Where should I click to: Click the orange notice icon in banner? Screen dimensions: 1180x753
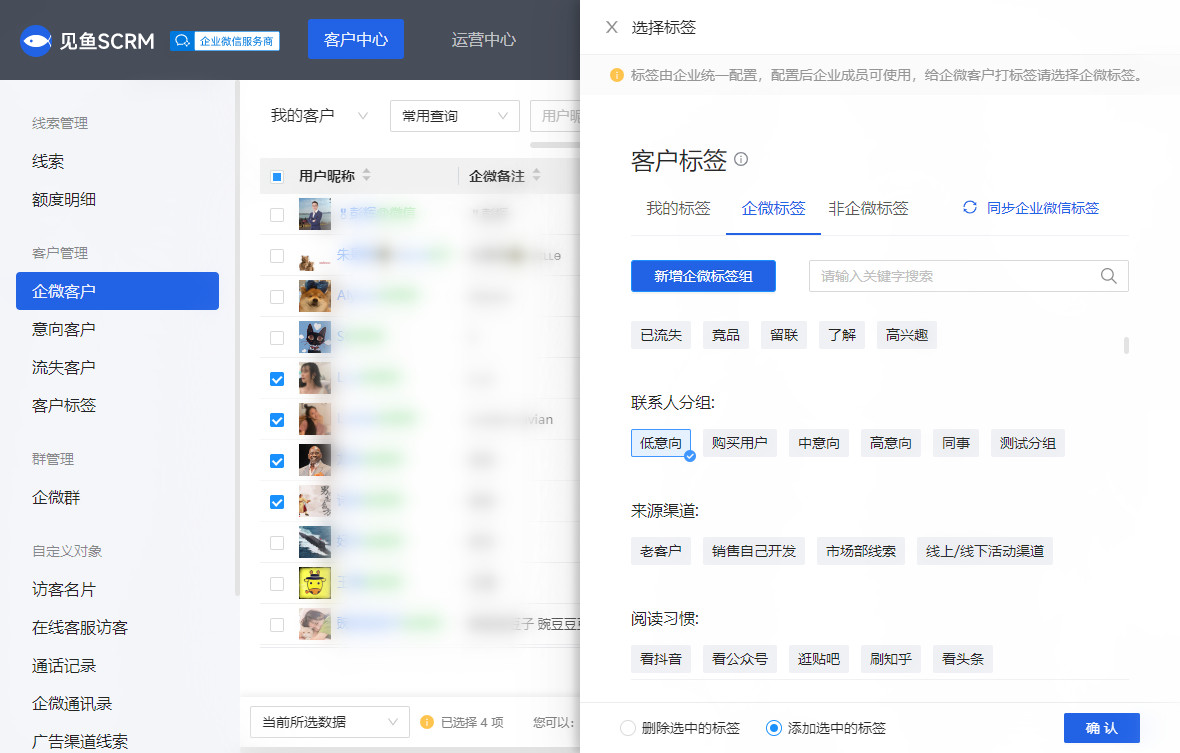(616, 75)
